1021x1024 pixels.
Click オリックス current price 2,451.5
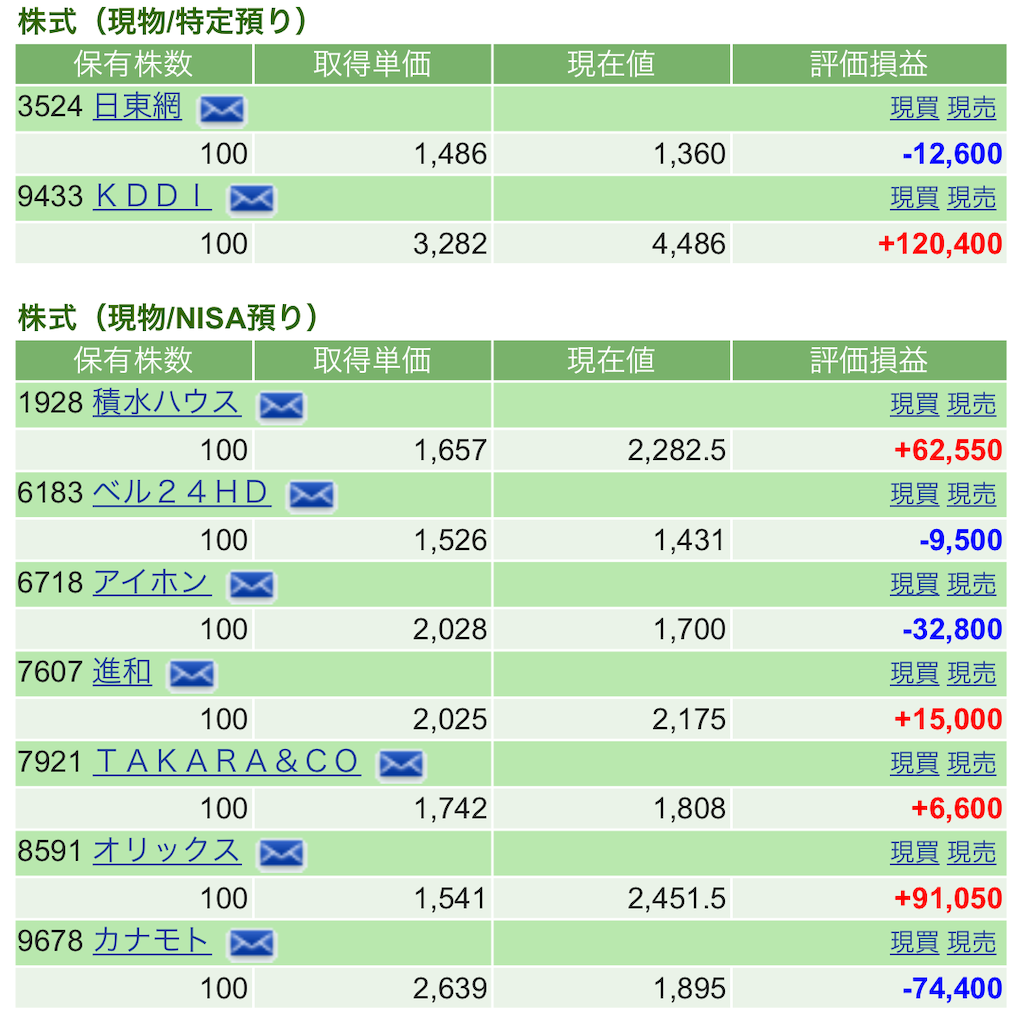[677, 899]
